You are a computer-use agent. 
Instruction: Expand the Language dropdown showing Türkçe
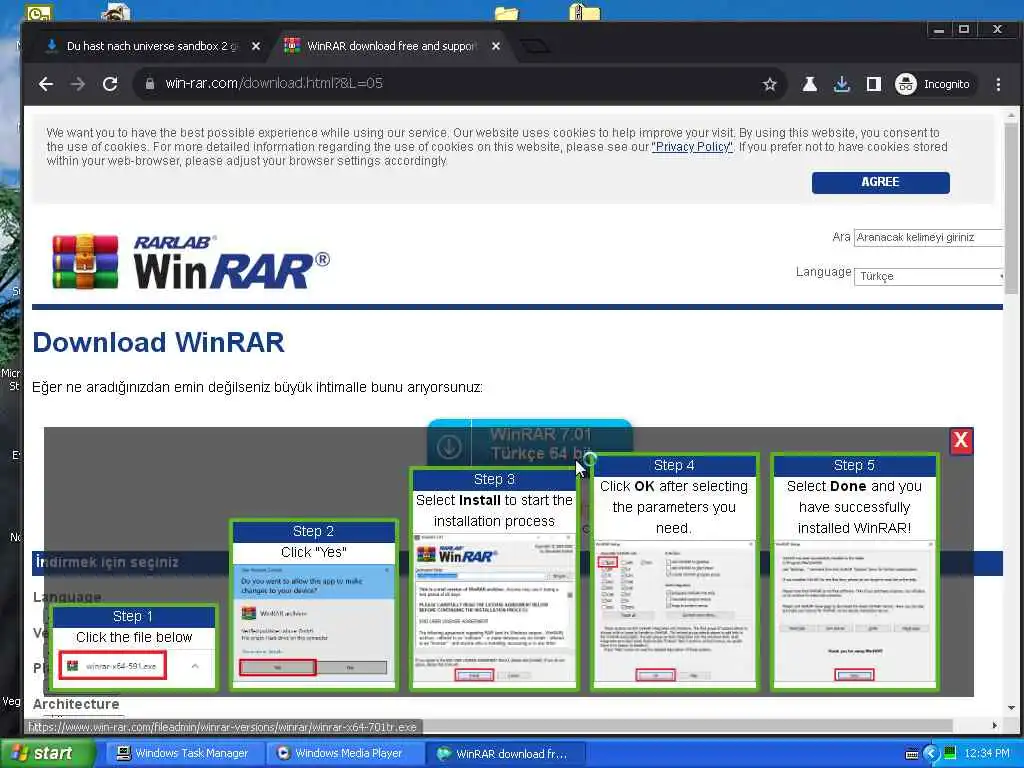point(927,276)
